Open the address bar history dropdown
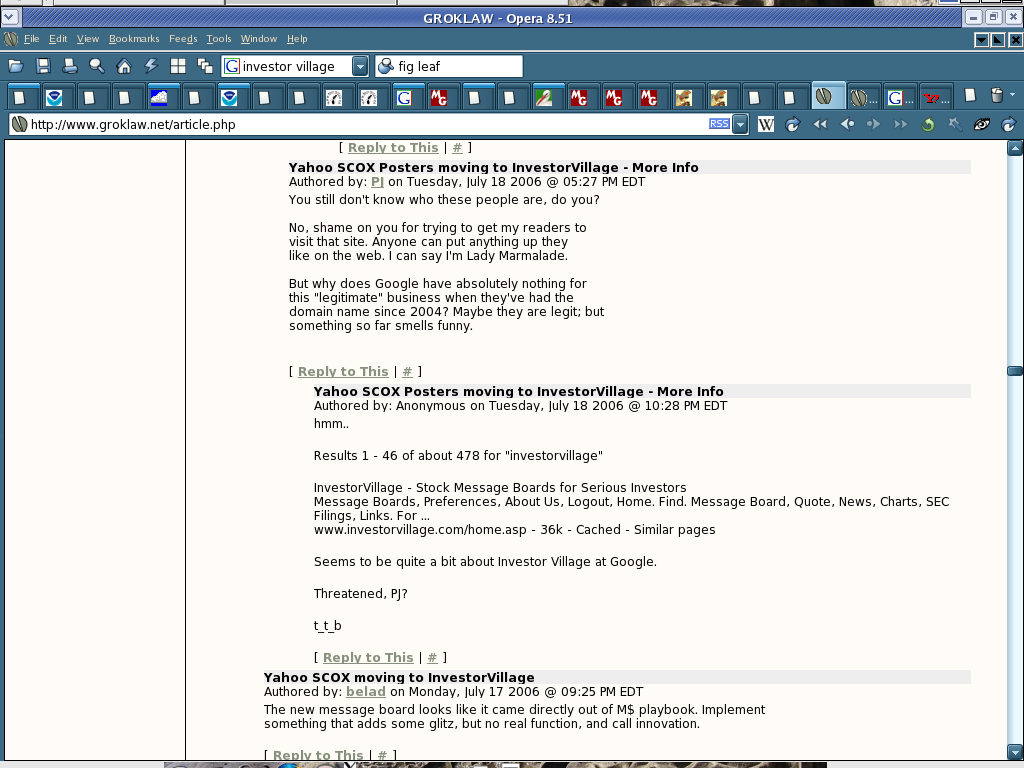The width and height of the screenshot is (1024, 768). click(740, 124)
